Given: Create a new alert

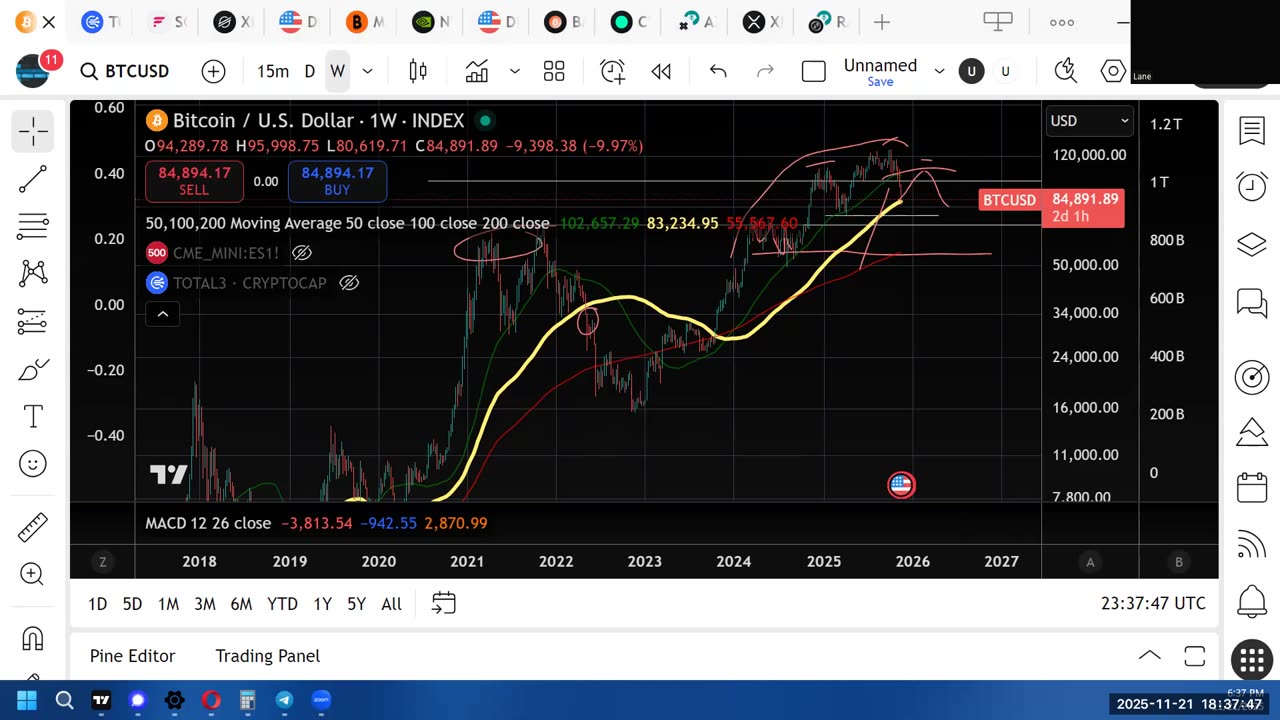Looking at the screenshot, I should point(612,71).
